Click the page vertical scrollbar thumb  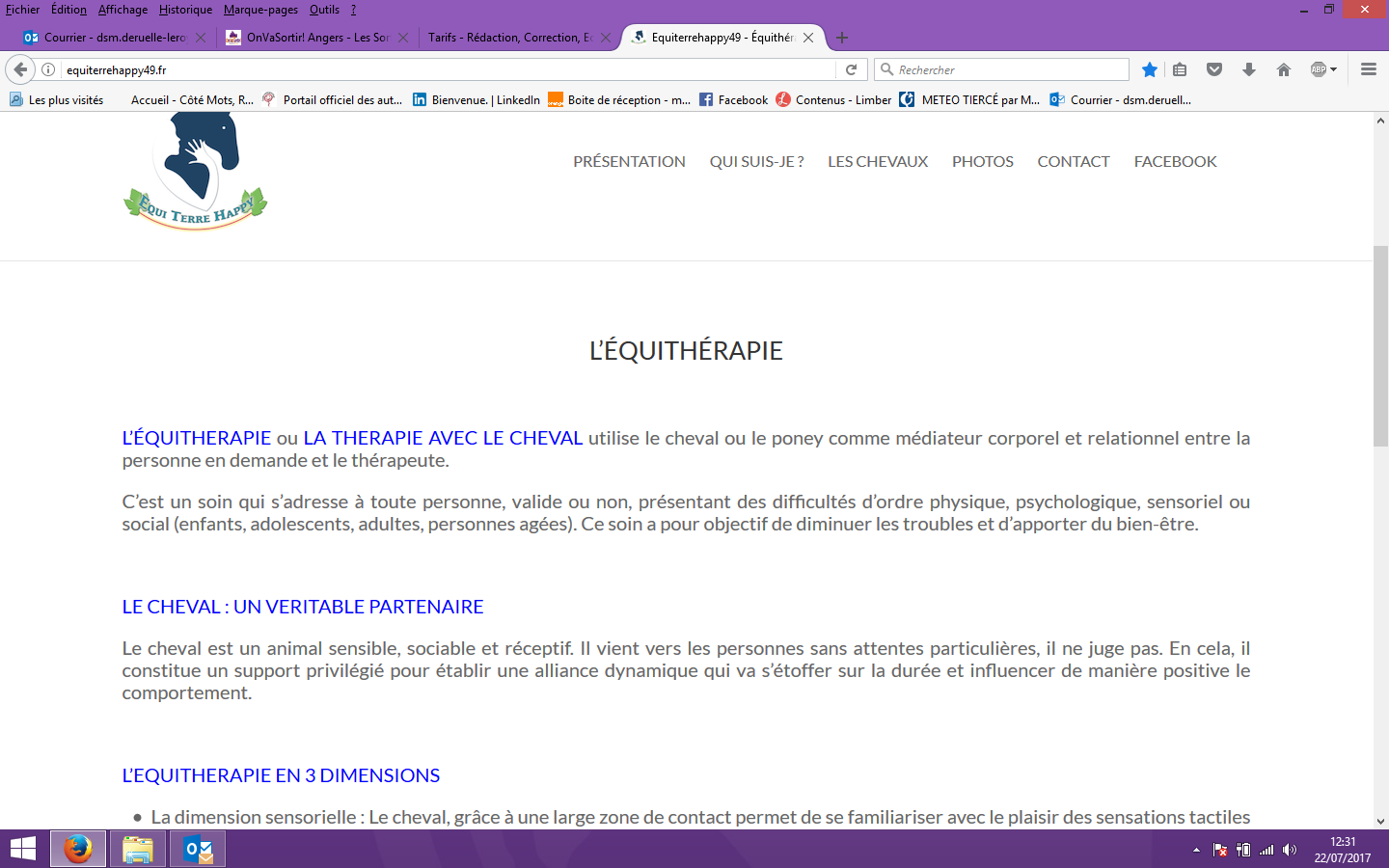(x=1381, y=346)
